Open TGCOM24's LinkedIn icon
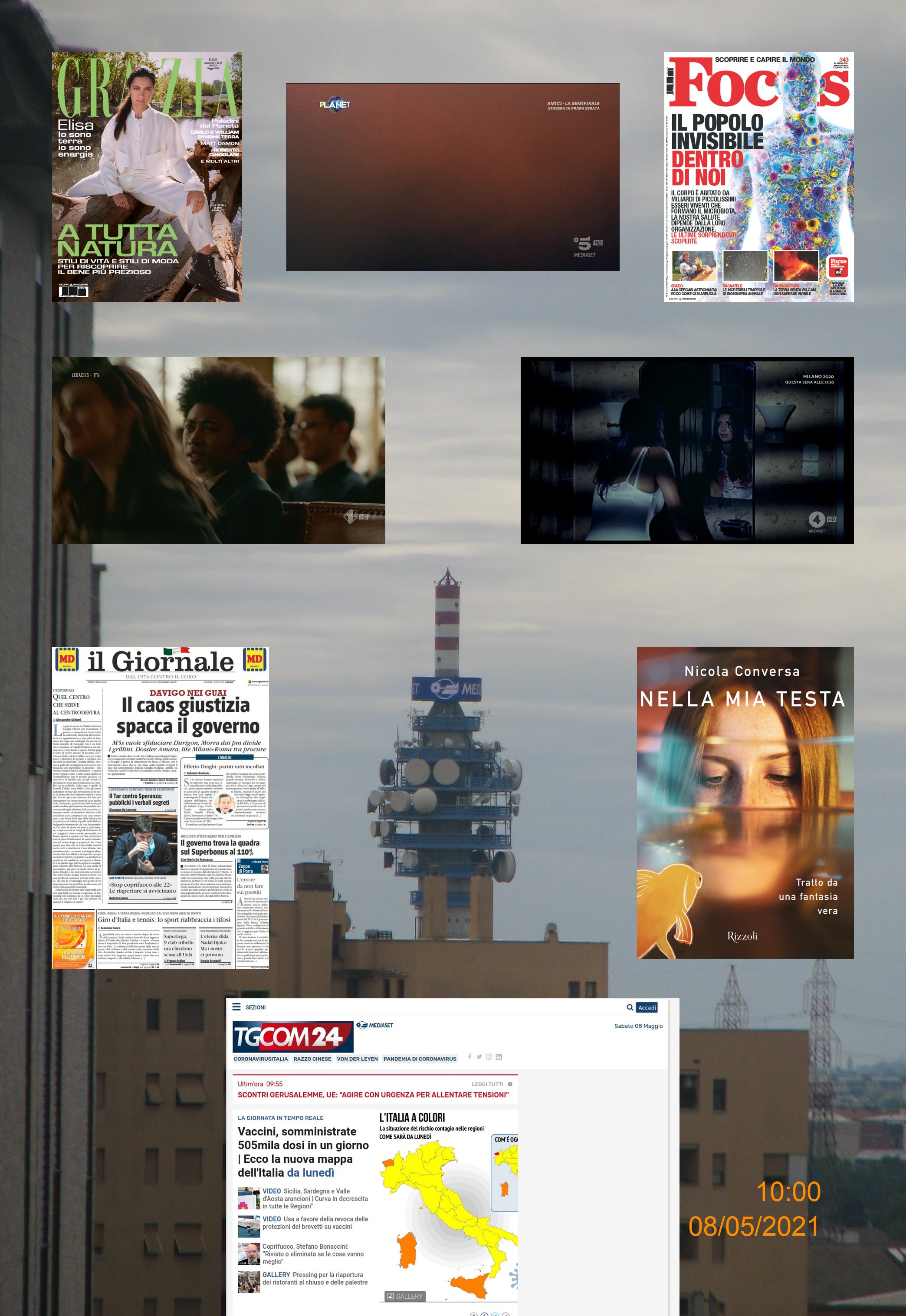The image size is (906, 1316). point(499,1056)
